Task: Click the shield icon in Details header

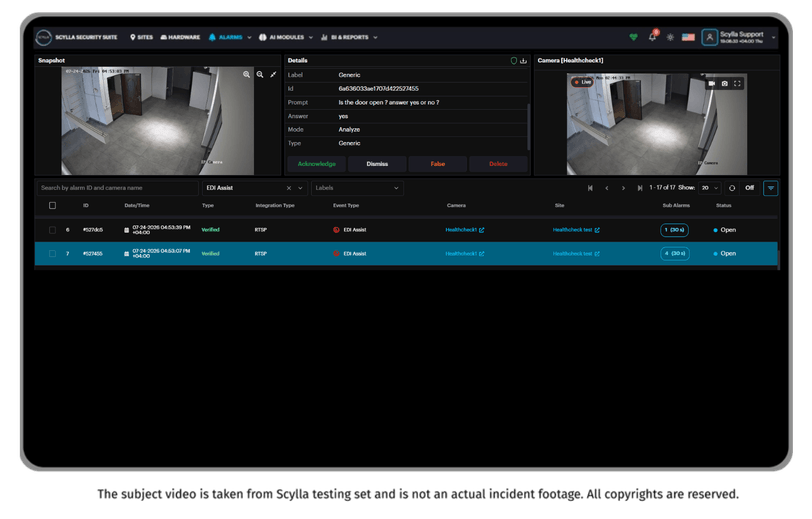Action: click(x=514, y=61)
